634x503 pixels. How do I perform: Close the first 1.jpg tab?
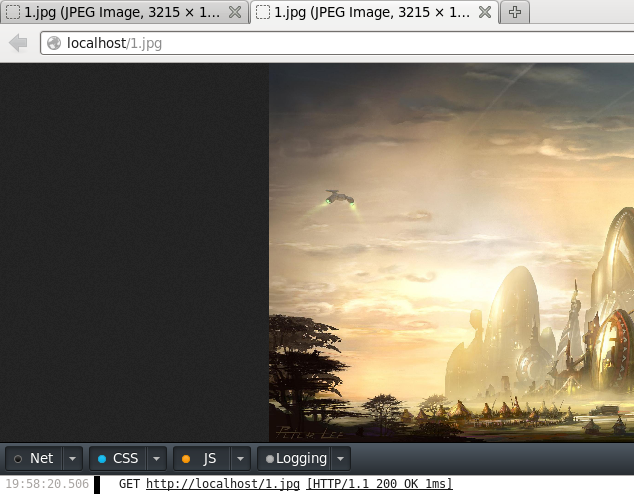235,13
